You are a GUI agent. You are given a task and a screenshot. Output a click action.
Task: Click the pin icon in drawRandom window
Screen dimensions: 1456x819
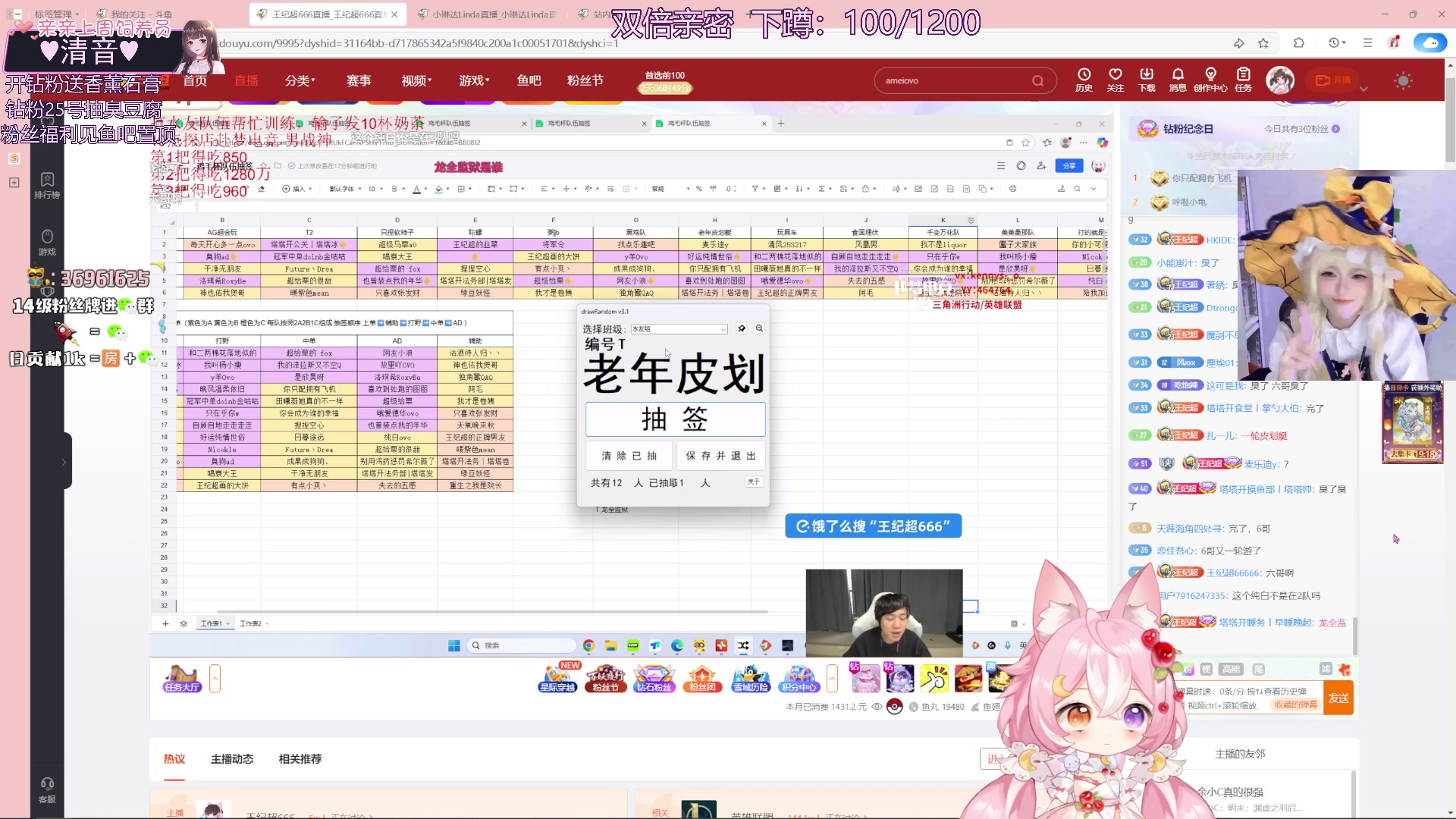[742, 328]
